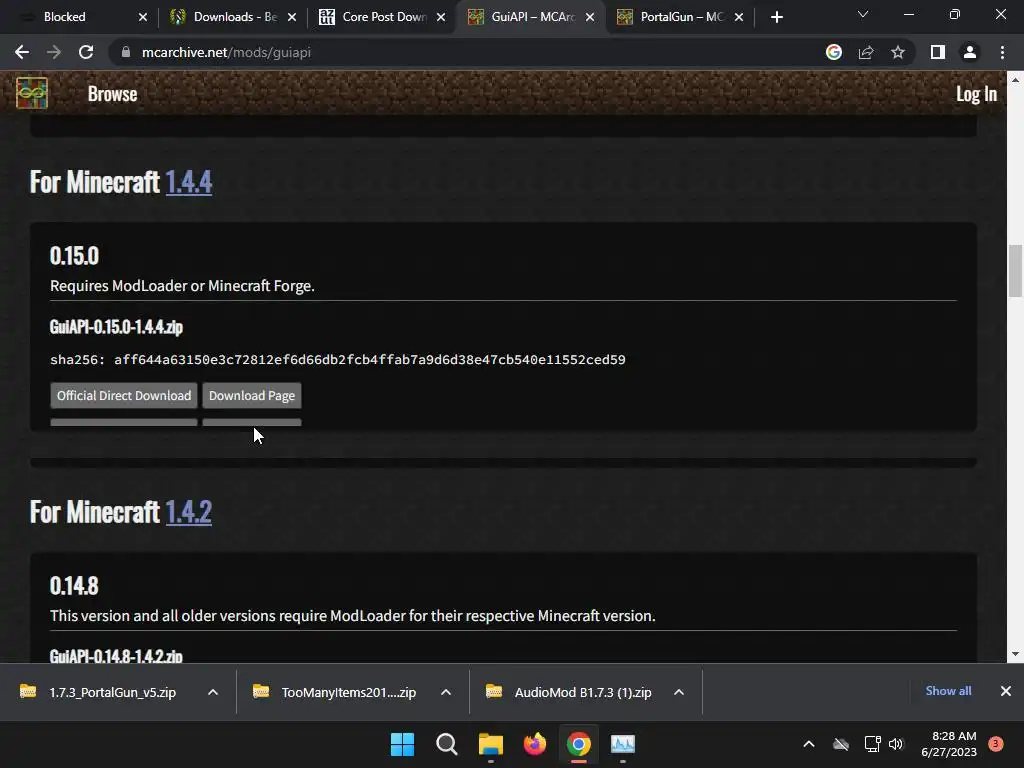The height and width of the screenshot is (768, 1024).
Task: Open File Explorer from taskbar
Action: tap(490, 744)
